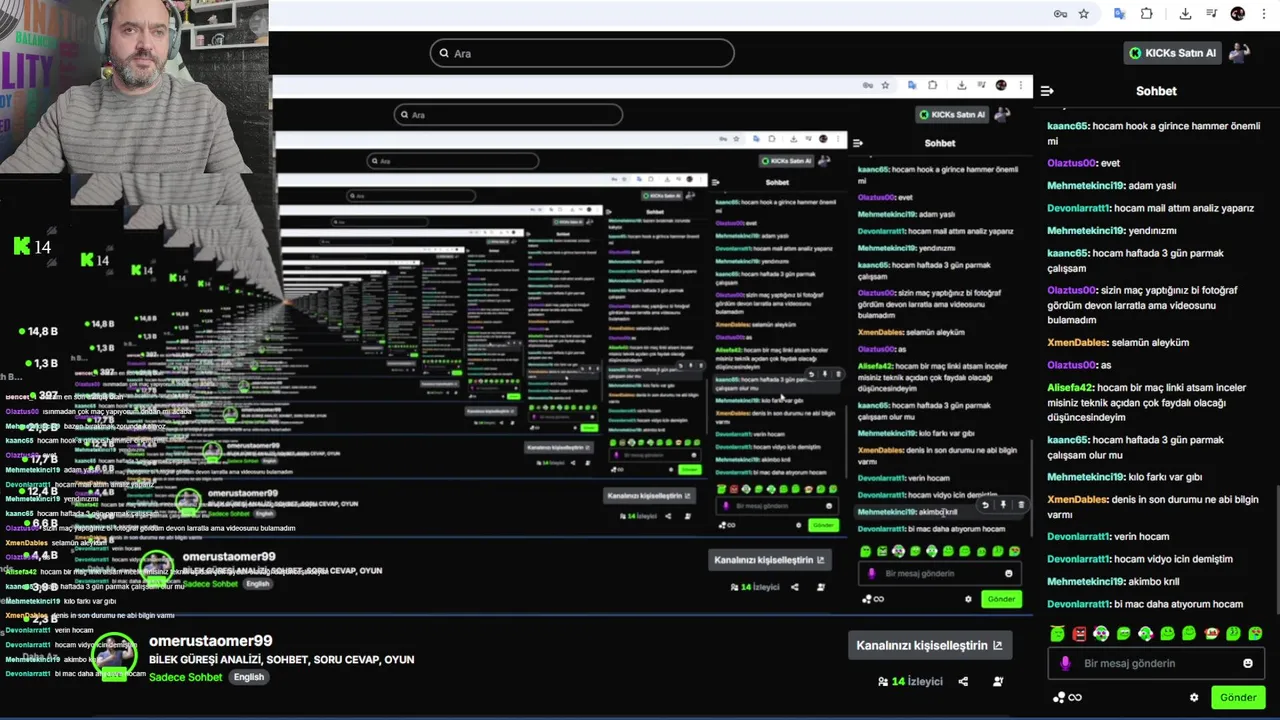Viewport: 1280px width, 720px height.
Task: Click the largest '14 İzleyici' viewer count
Action: [910, 681]
